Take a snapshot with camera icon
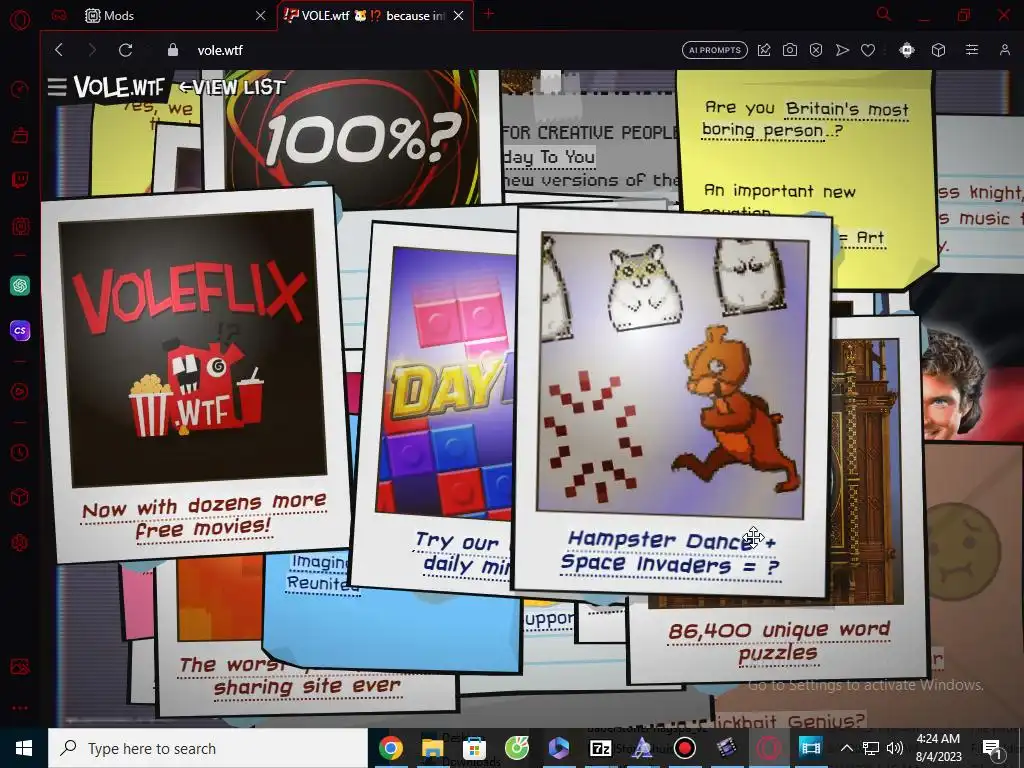Image resolution: width=1024 pixels, height=768 pixels. [x=790, y=50]
